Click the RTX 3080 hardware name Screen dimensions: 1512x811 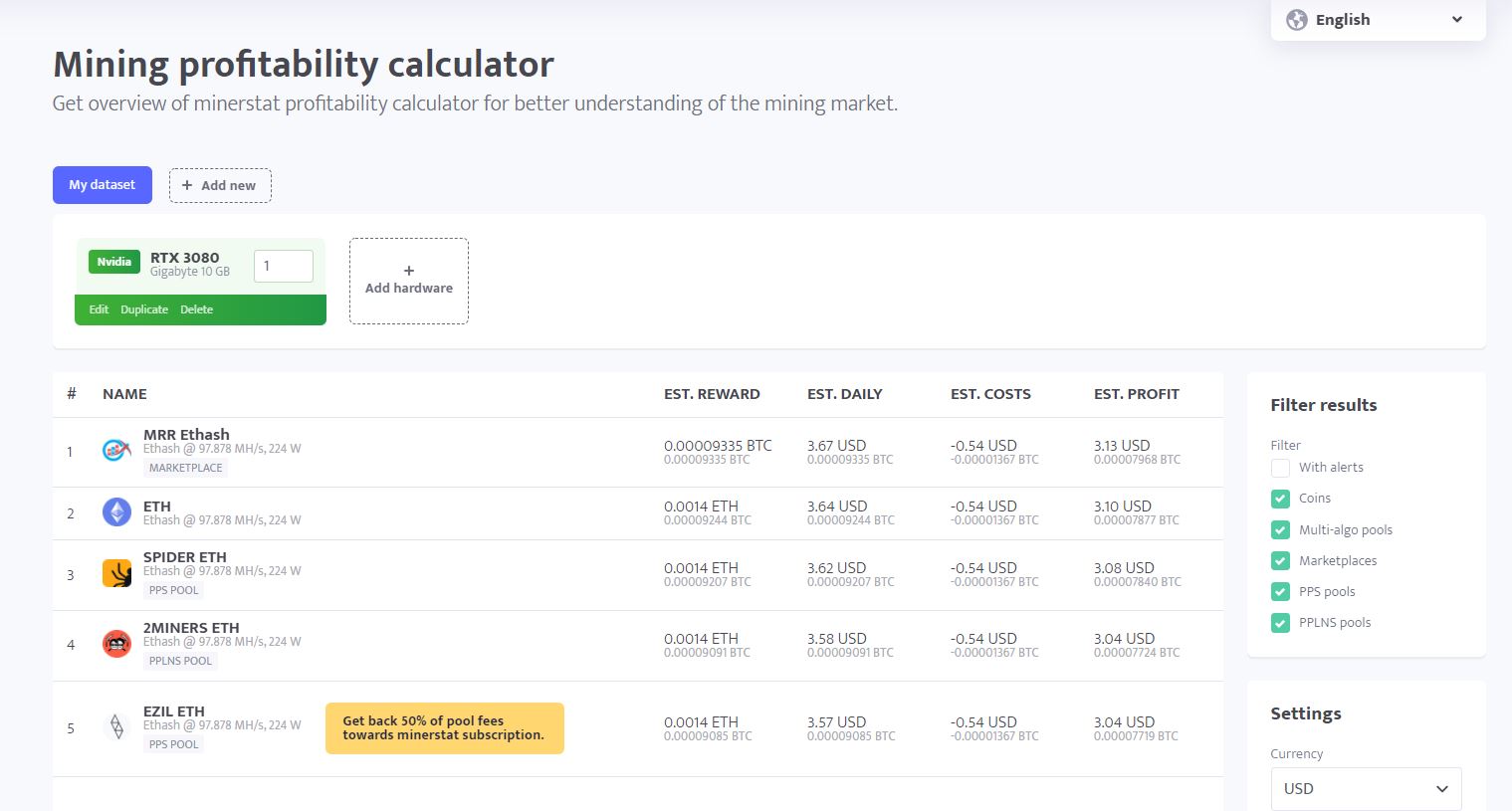(x=185, y=258)
